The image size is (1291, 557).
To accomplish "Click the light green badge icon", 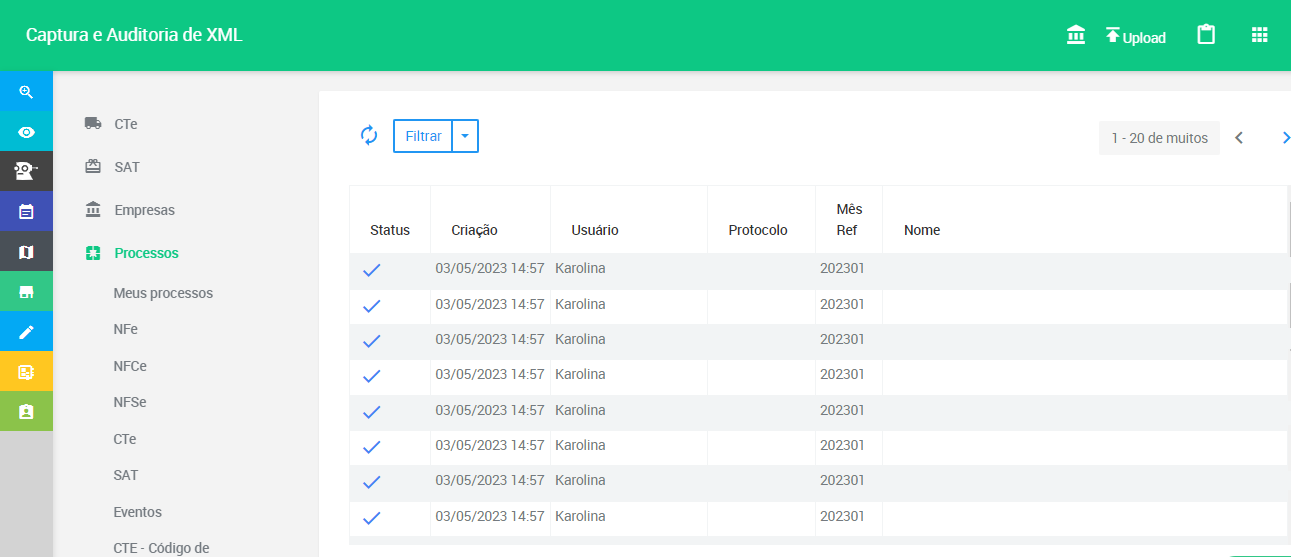I will [x=26, y=412].
